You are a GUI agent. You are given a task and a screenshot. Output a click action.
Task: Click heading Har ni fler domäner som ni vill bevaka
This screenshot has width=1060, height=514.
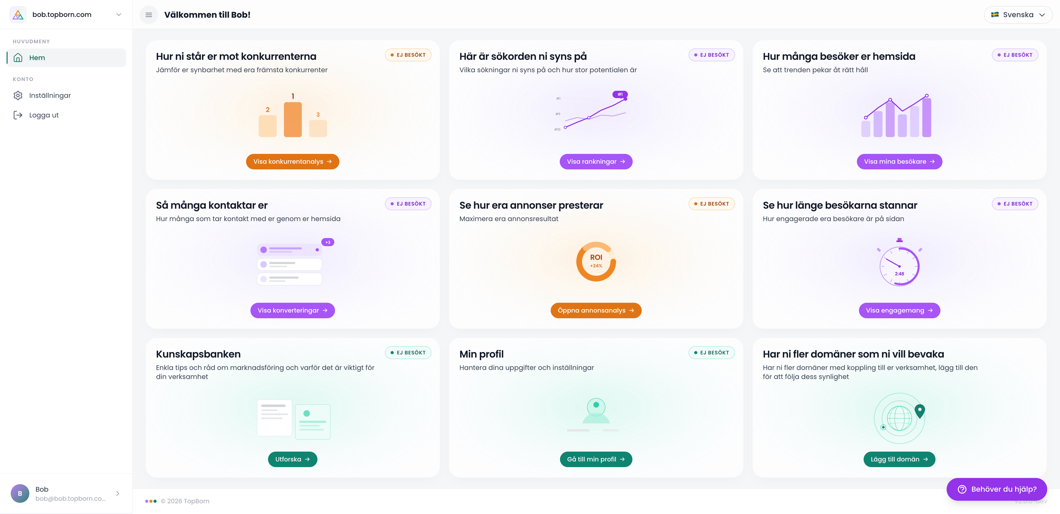(x=853, y=354)
